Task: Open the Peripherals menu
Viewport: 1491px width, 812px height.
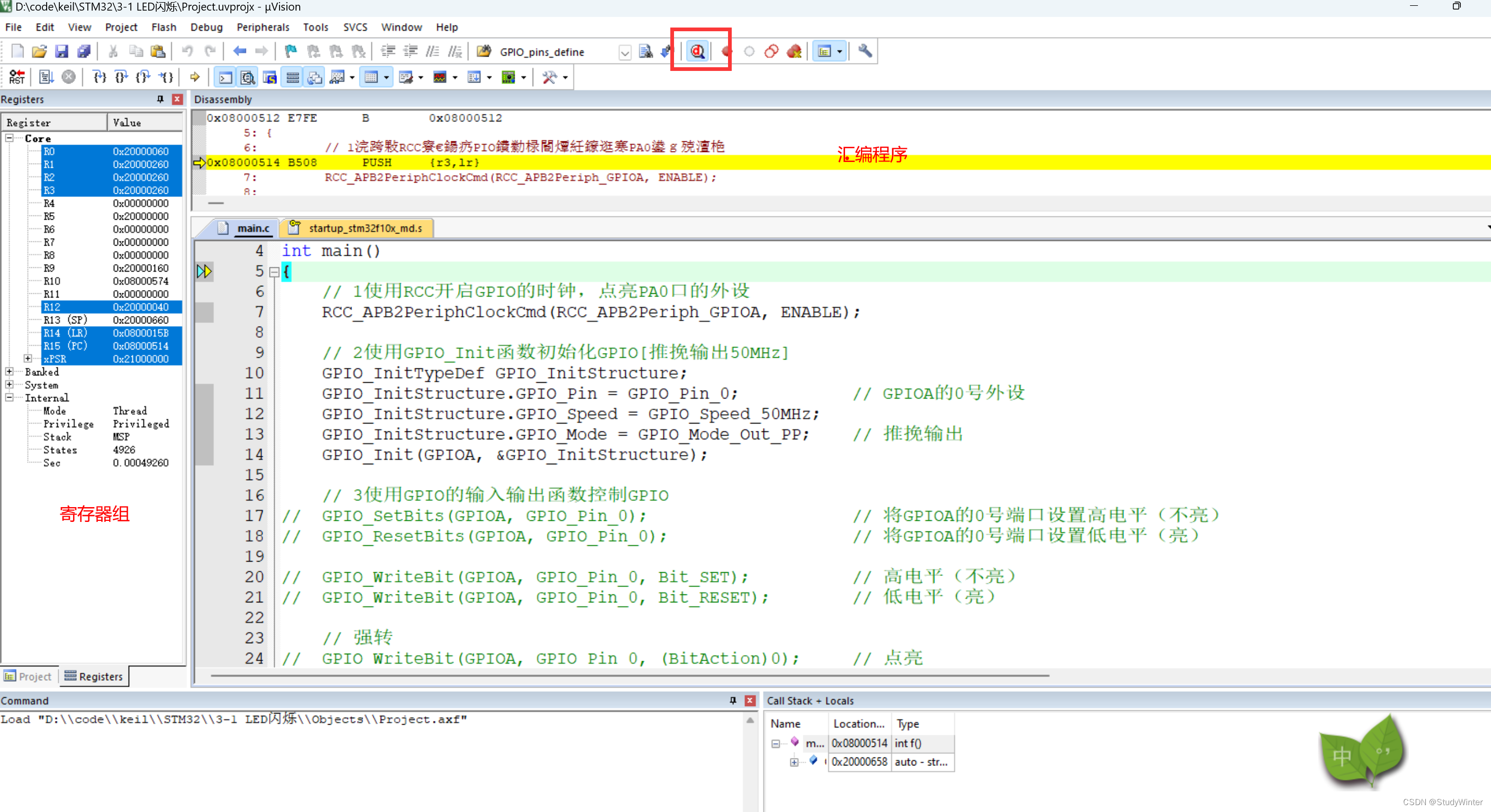Action: [263, 27]
